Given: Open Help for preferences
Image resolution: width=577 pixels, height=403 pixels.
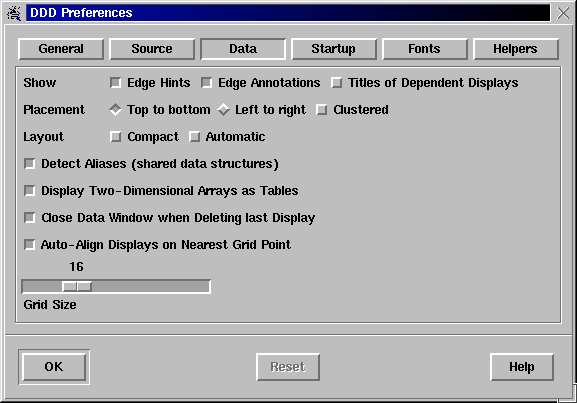Looking at the screenshot, I should pos(522,367).
